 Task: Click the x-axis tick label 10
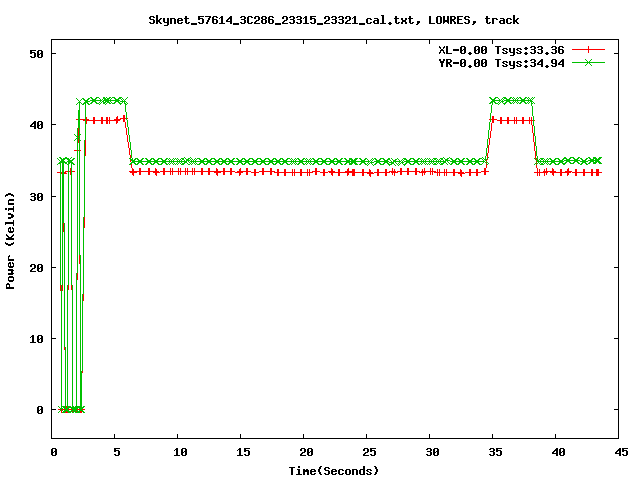[180, 452]
